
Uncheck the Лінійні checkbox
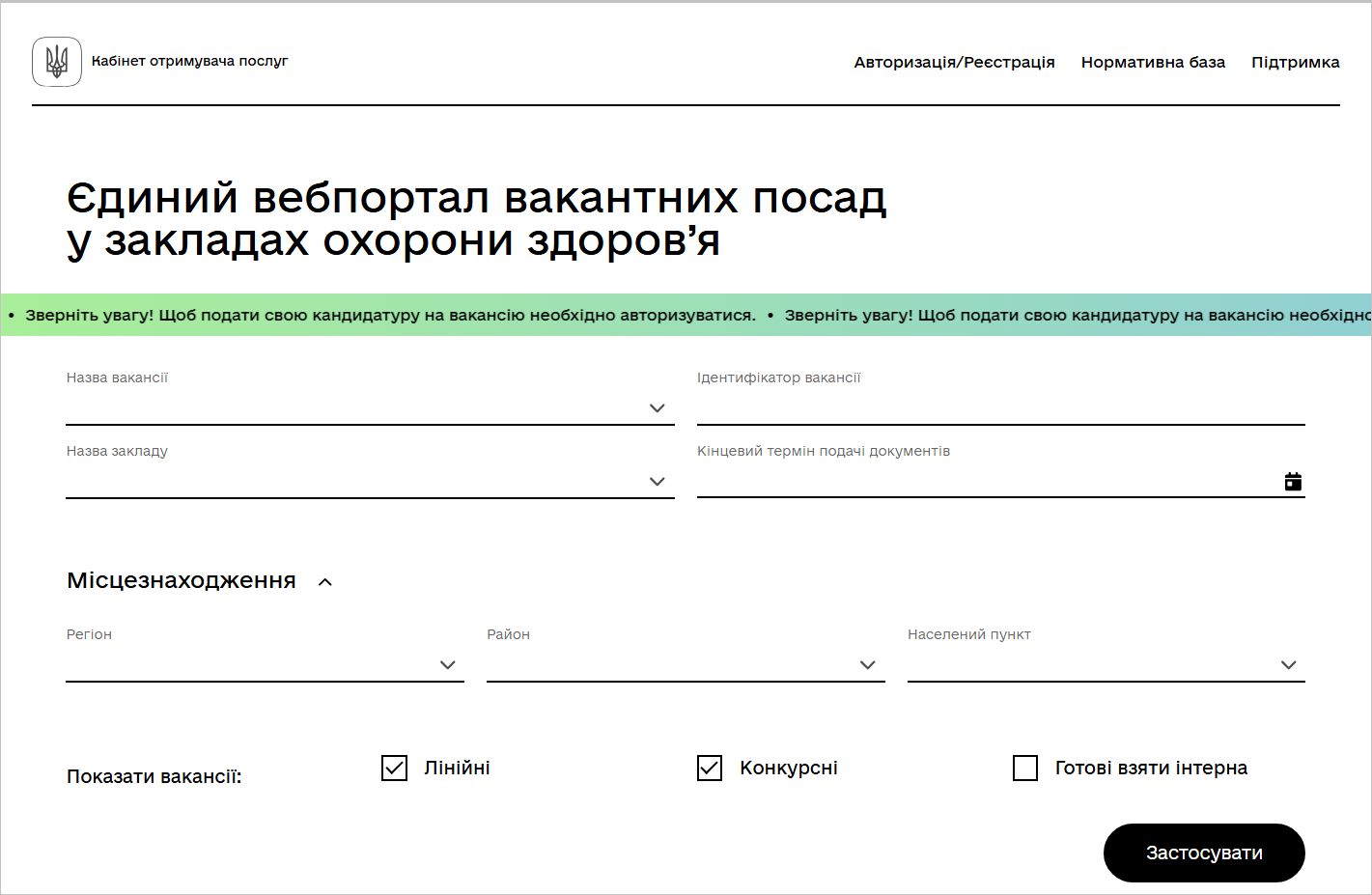point(394,768)
